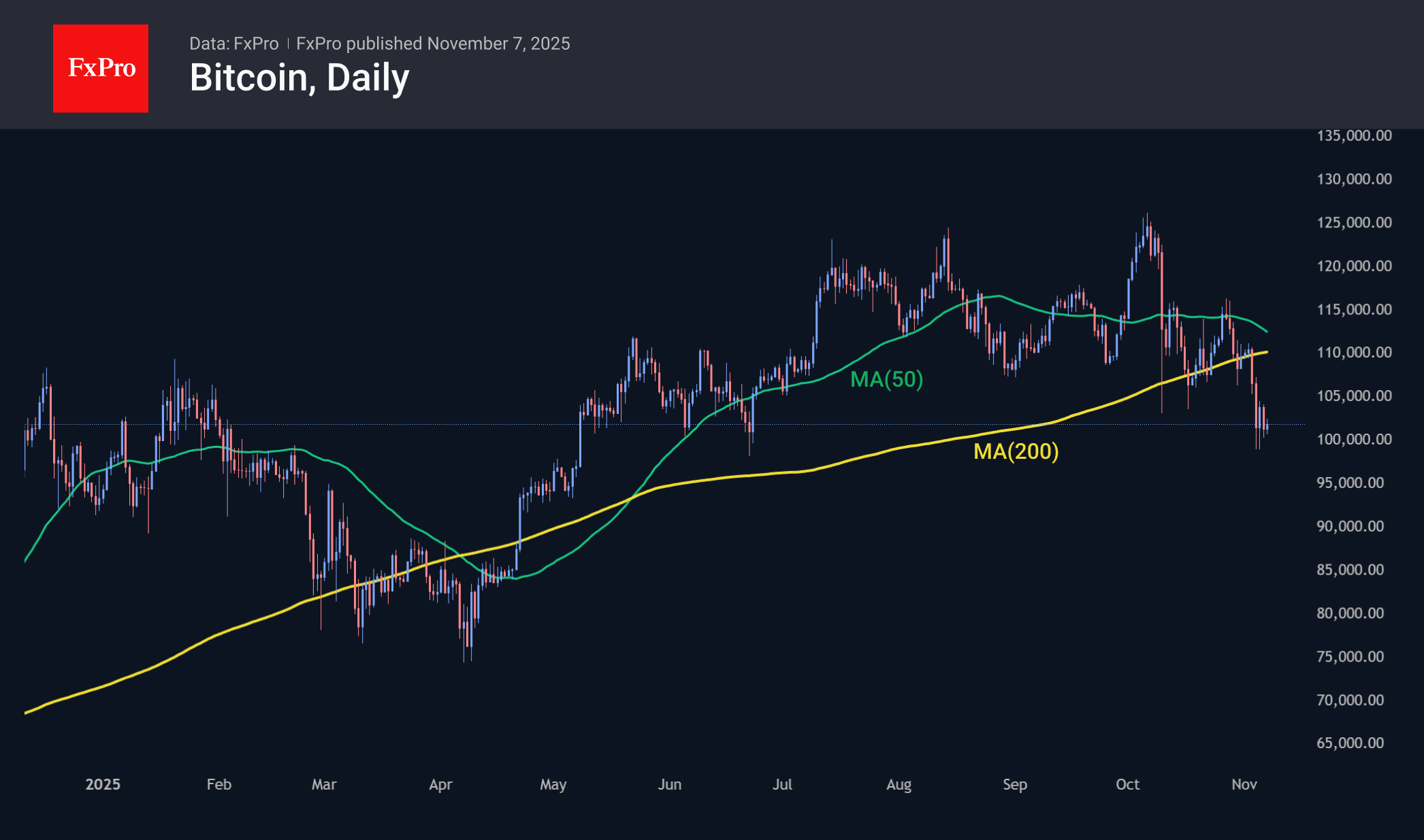Image resolution: width=1424 pixels, height=840 pixels.
Task: Click the "Bitcoin, Daily" chart title
Action: (300, 78)
